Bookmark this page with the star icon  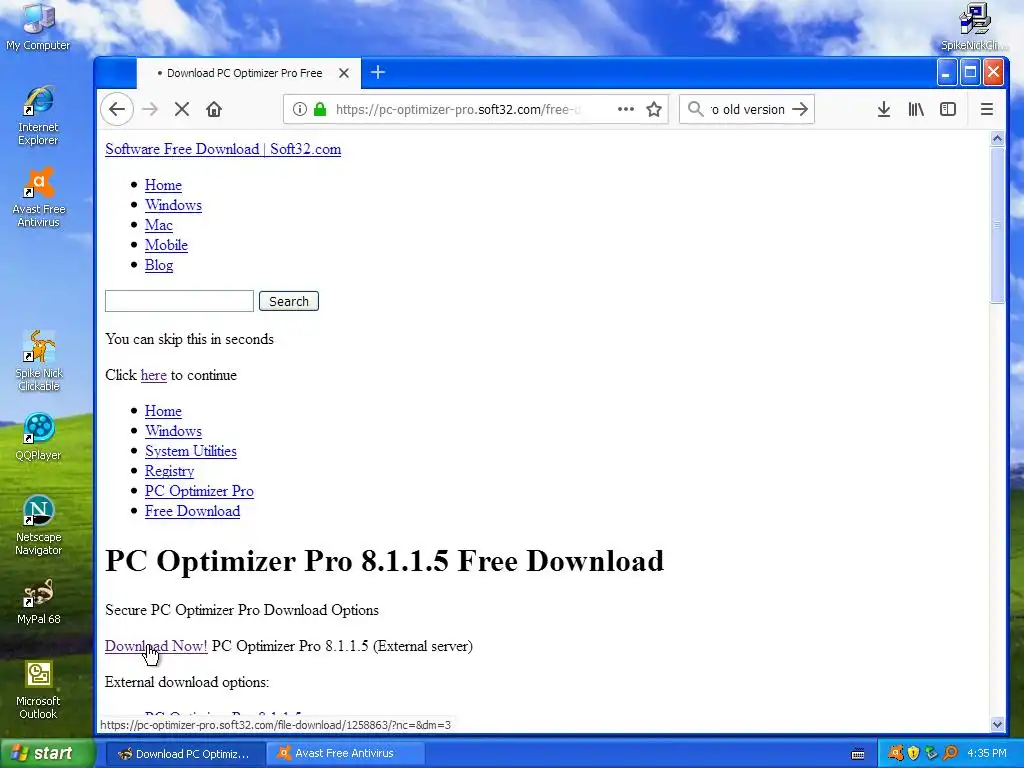654,109
